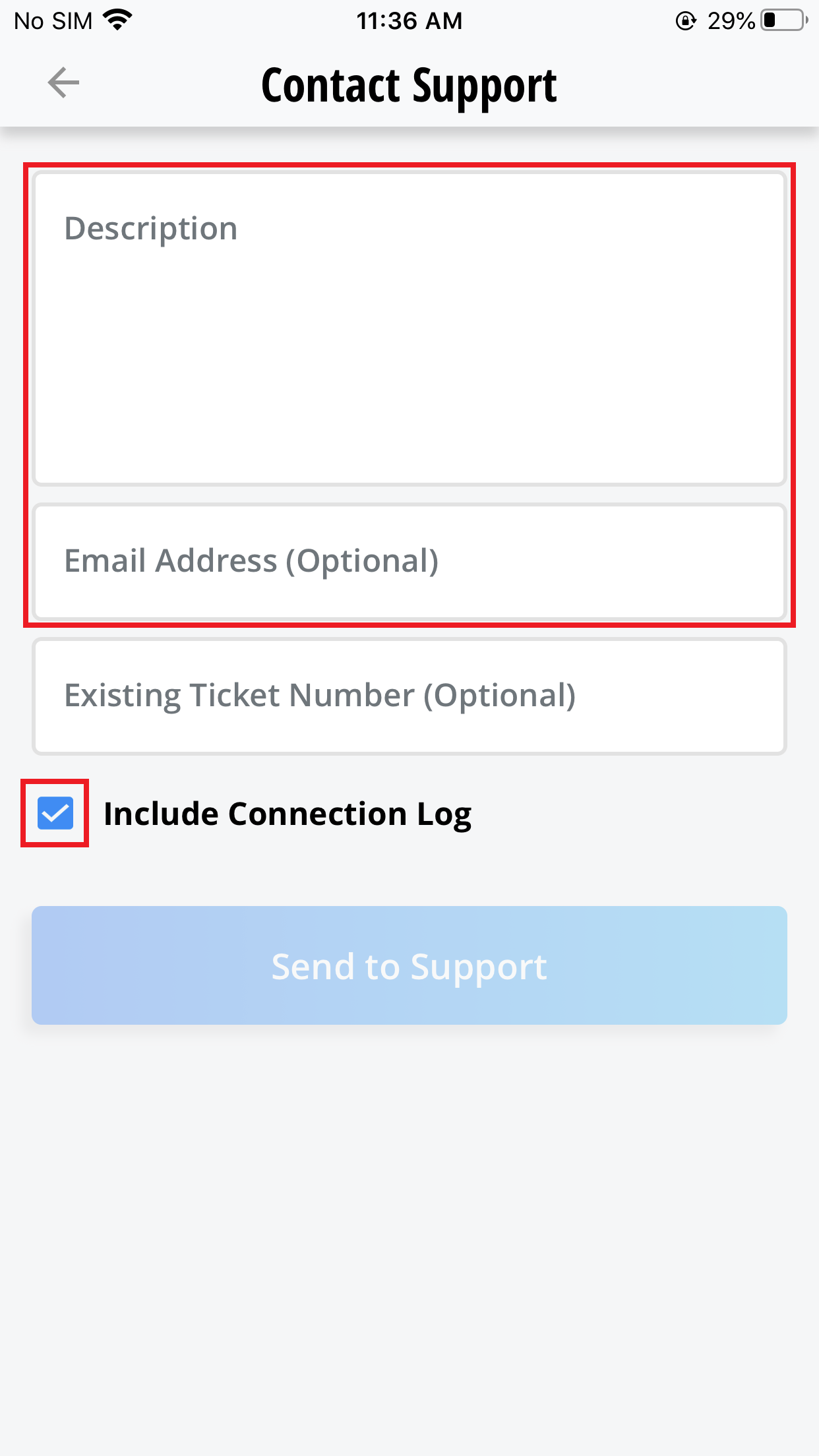Tap the 11:36 AM clock
This screenshot has width=819, height=1456.
pyautogui.click(x=409, y=21)
